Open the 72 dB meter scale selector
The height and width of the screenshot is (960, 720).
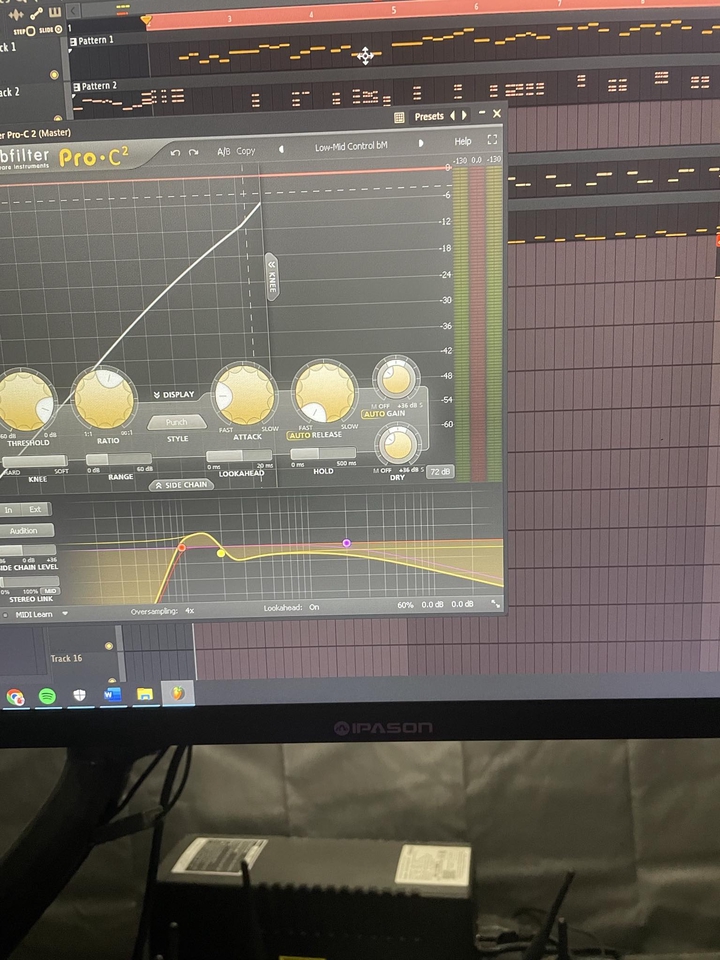[440, 471]
